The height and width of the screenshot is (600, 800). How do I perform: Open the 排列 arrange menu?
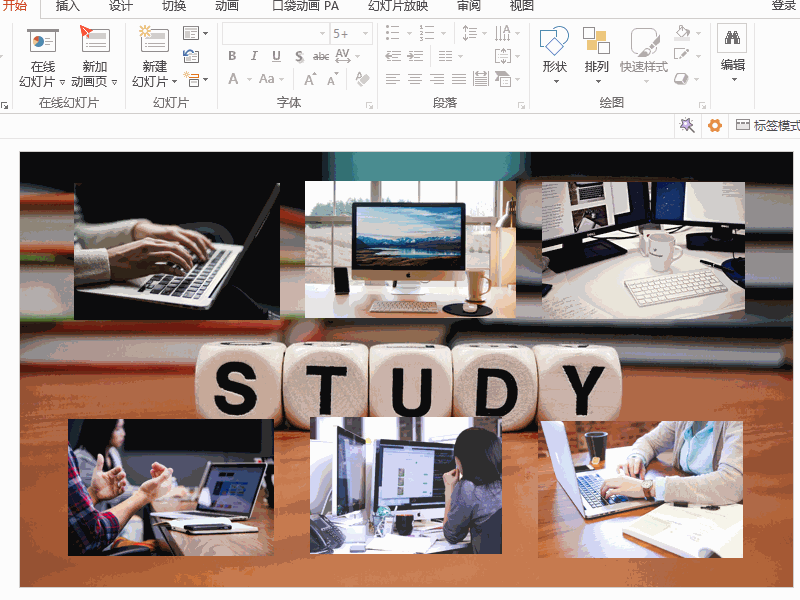[x=596, y=55]
